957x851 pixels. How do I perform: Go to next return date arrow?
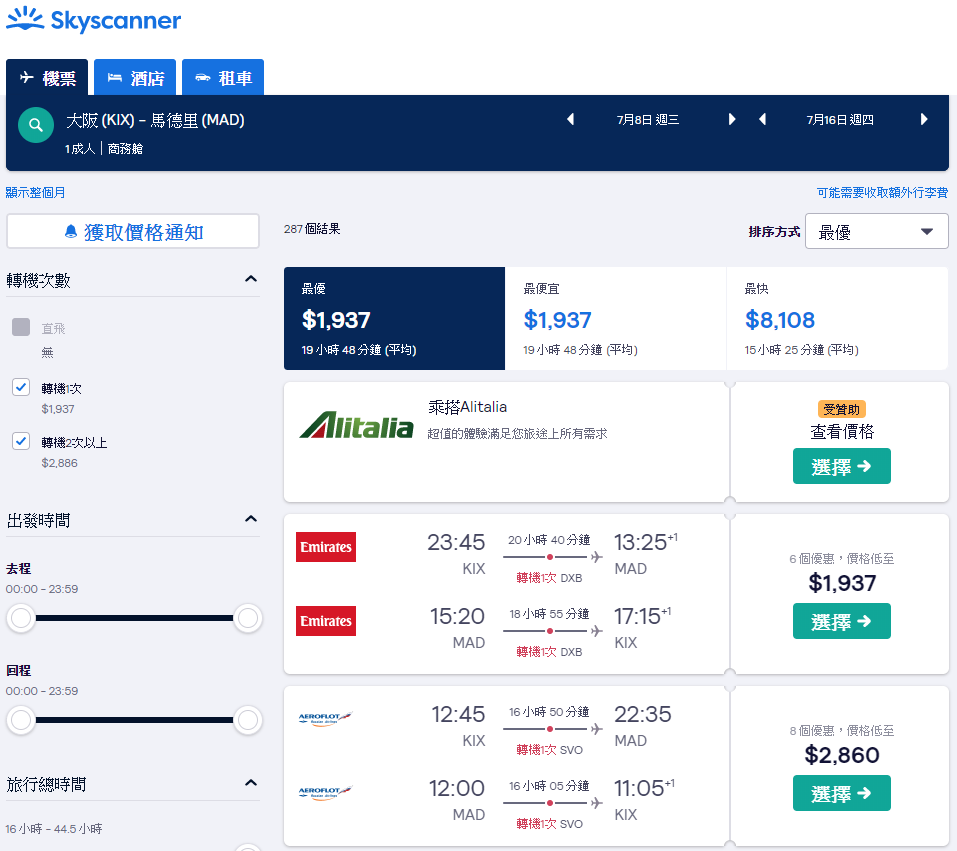tap(924, 119)
